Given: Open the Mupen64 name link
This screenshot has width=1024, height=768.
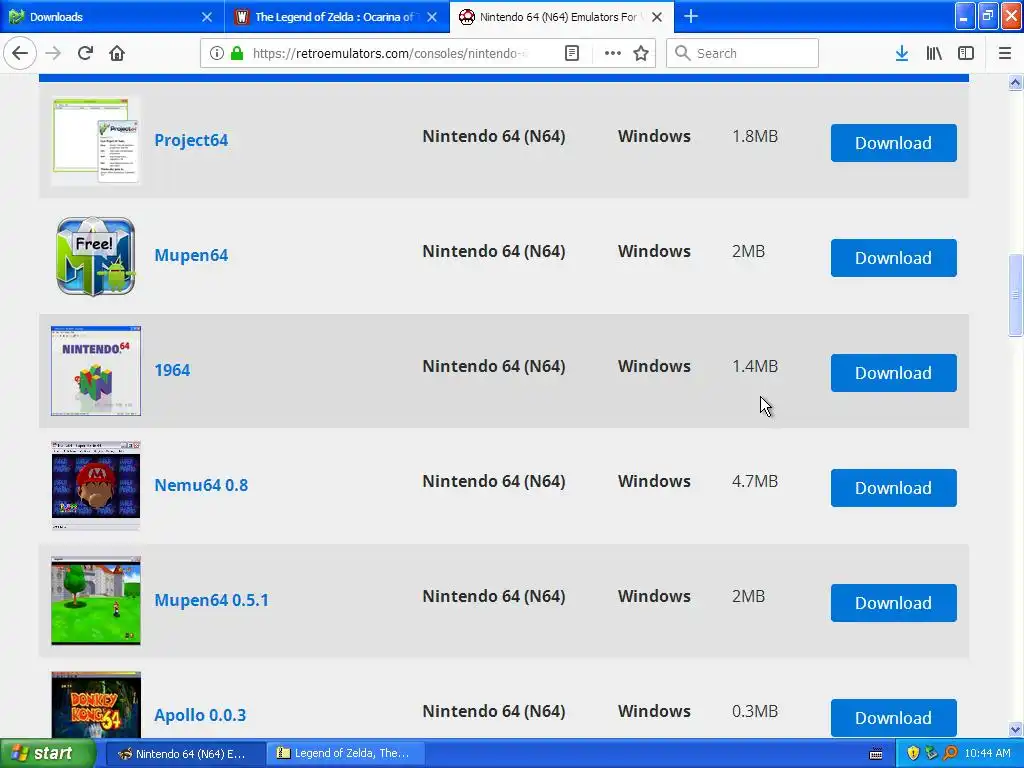Looking at the screenshot, I should coord(191,255).
